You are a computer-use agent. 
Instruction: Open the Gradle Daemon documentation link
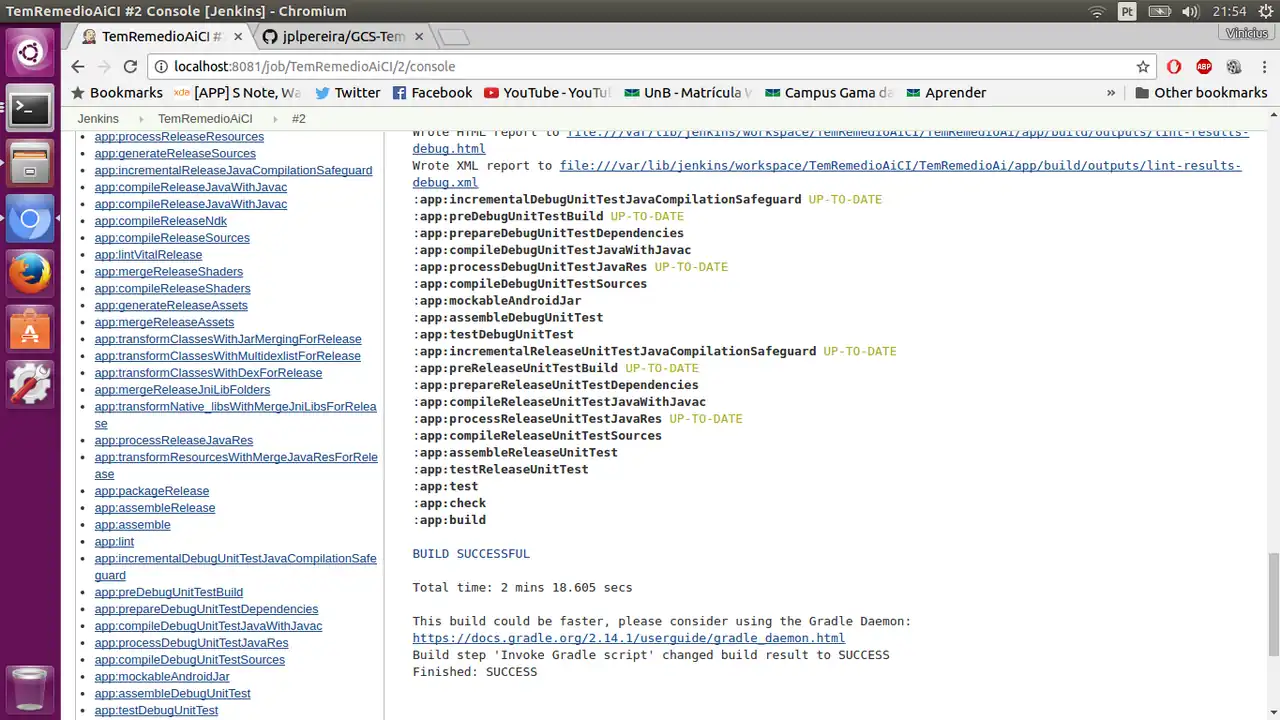tap(628, 638)
